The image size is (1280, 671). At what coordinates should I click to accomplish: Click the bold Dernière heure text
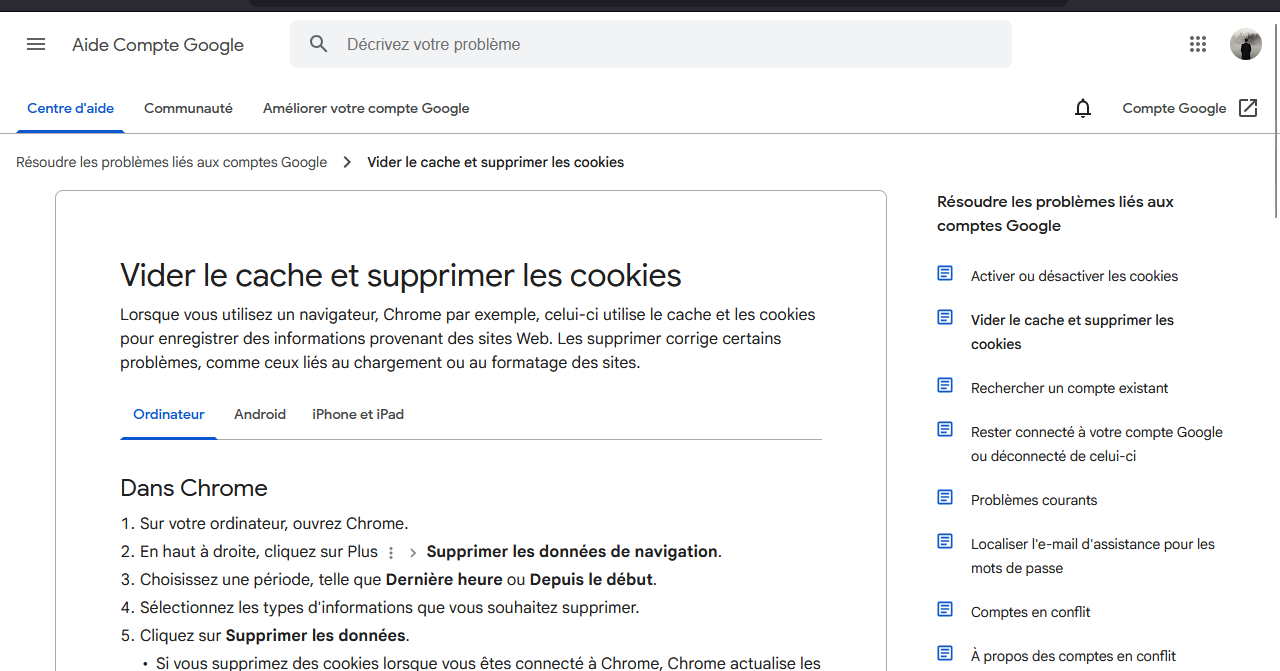(444, 579)
